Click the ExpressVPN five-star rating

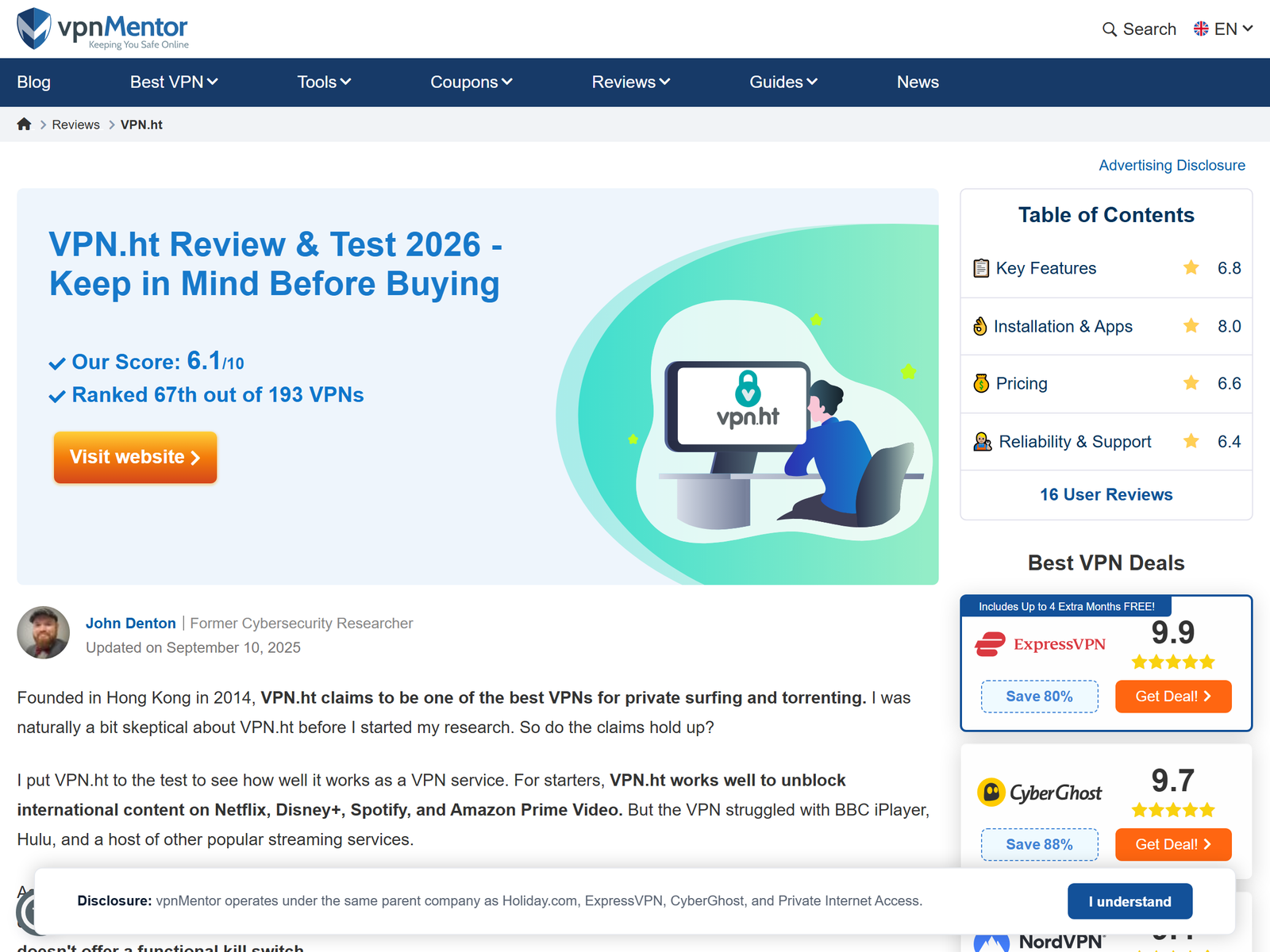[1173, 662]
